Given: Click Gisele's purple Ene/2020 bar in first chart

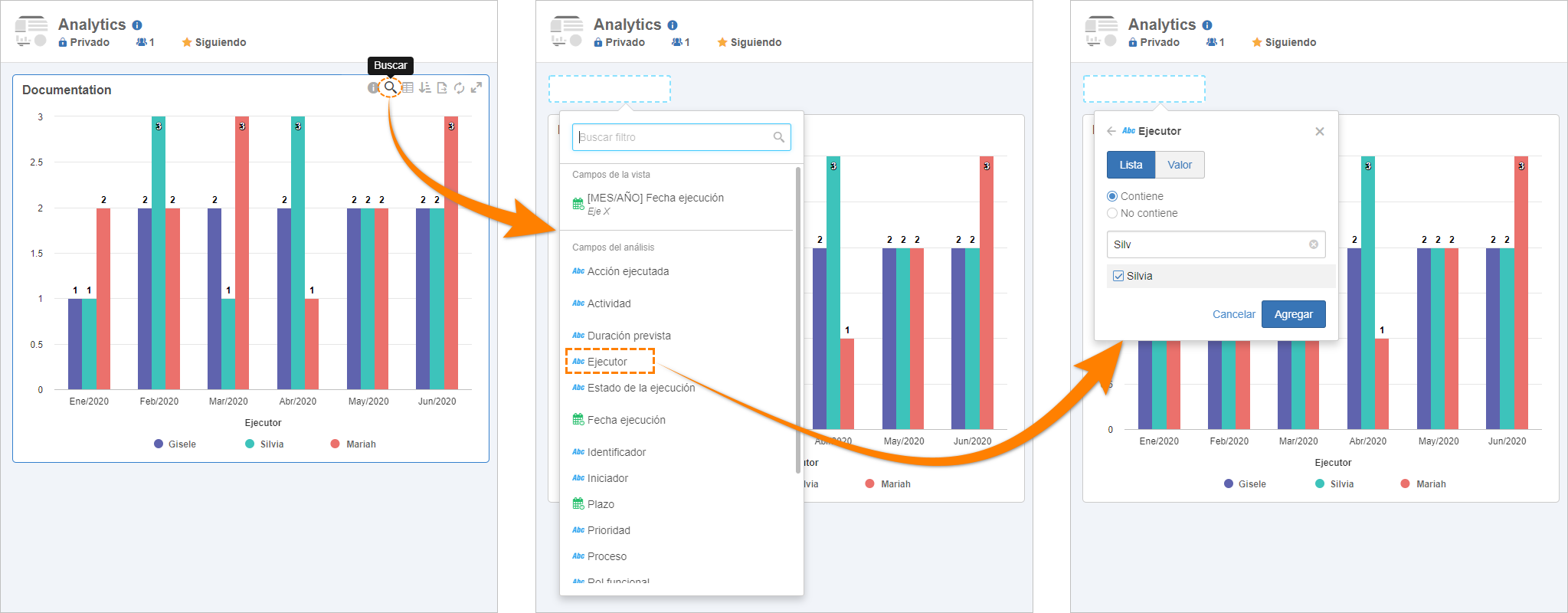Looking at the screenshot, I should click(x=75, y=344).
